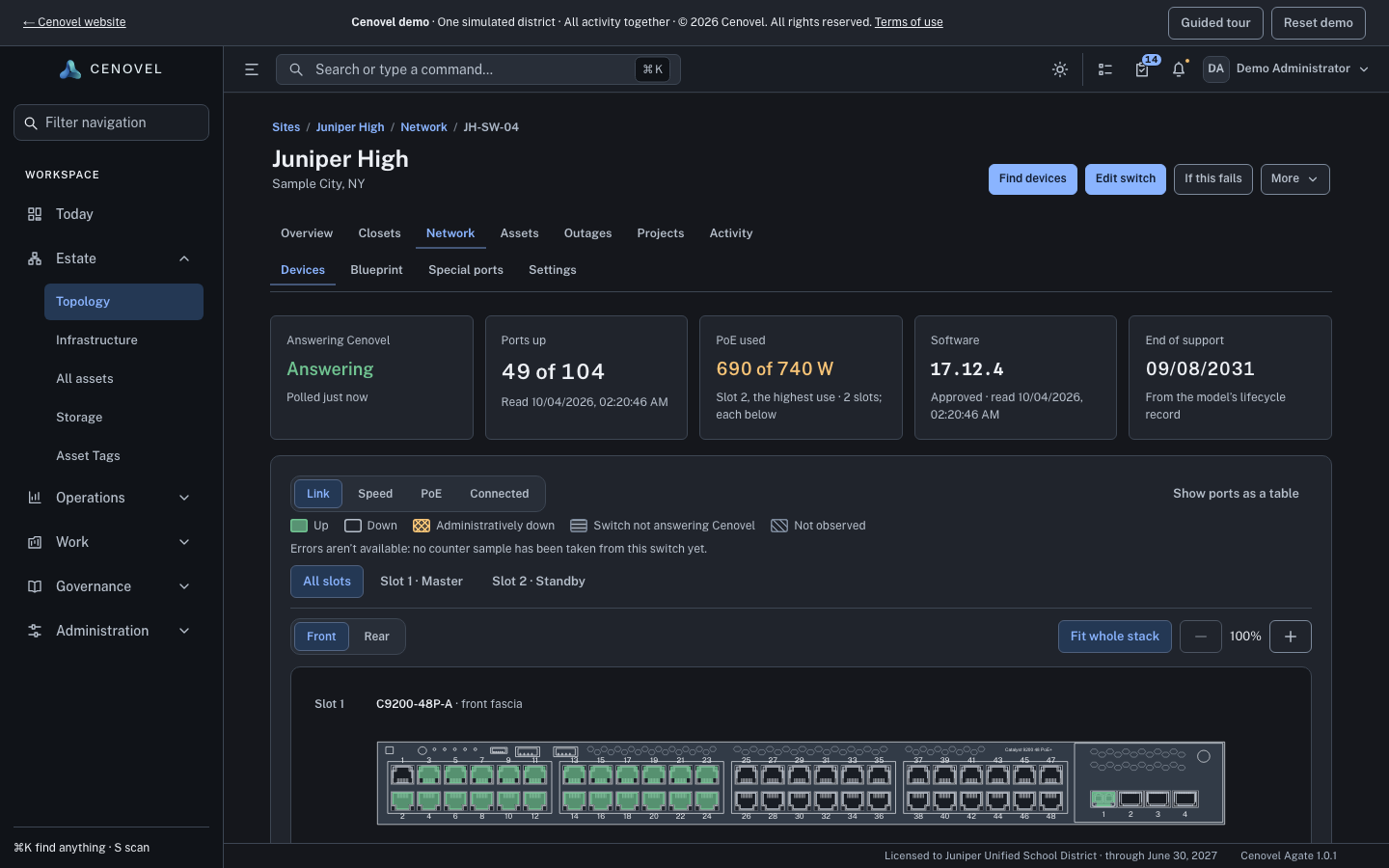Click the Edit switch button
Viewport: 1389px width, 868px height.
coord(1126,179)
